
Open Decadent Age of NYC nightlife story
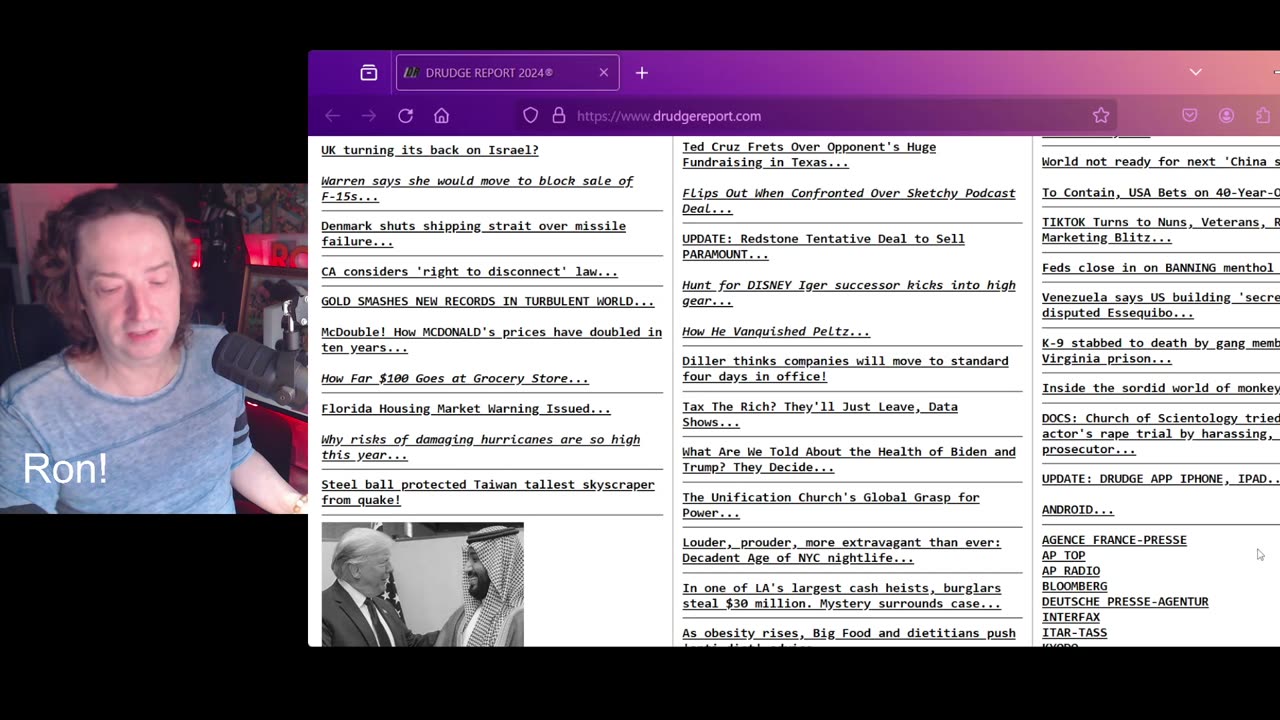[x=841, y=550]
